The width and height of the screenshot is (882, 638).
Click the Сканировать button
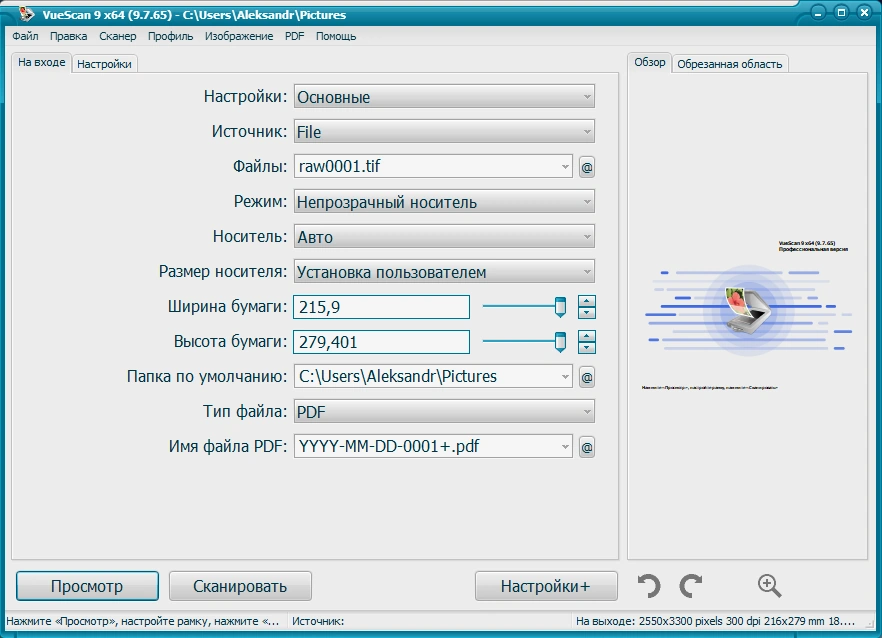pyautogui.click(x=240, y=586)
